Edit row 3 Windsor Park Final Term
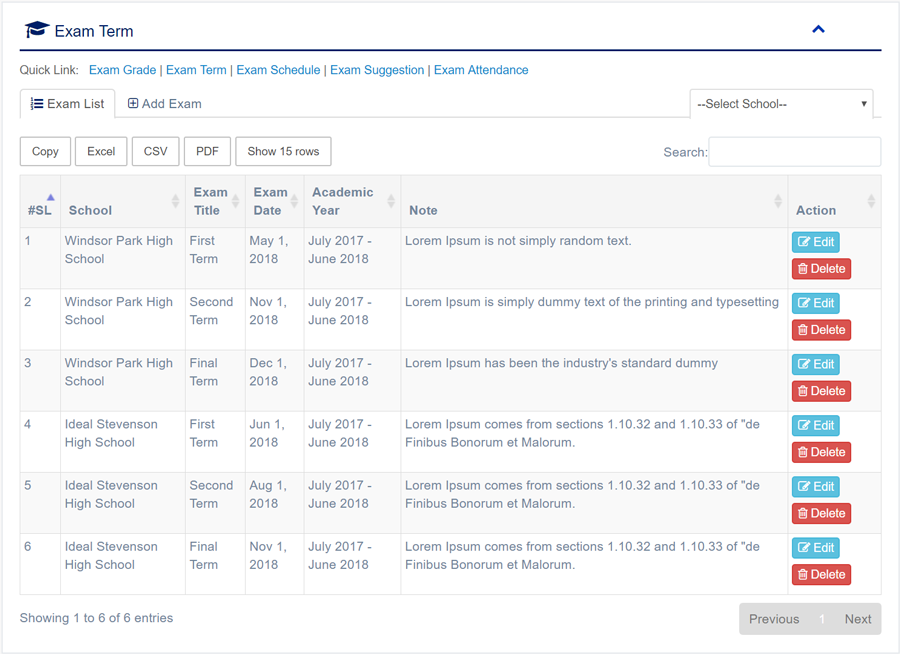Viewport: 900px width, 654px height. [816, 365]
